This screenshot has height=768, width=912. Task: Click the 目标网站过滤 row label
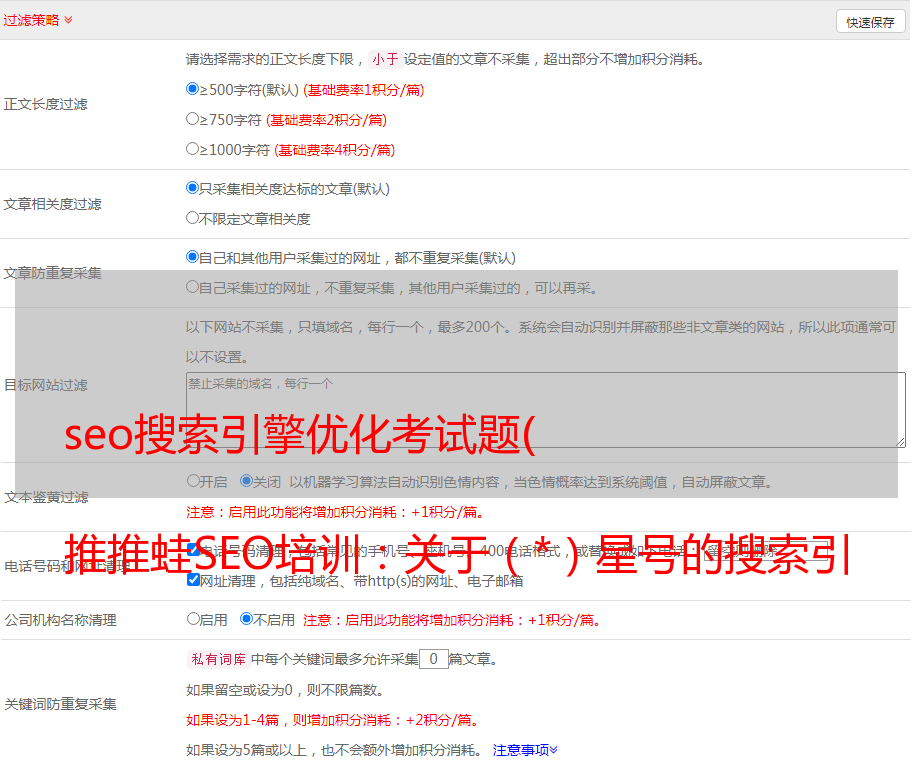pos(46,385)
